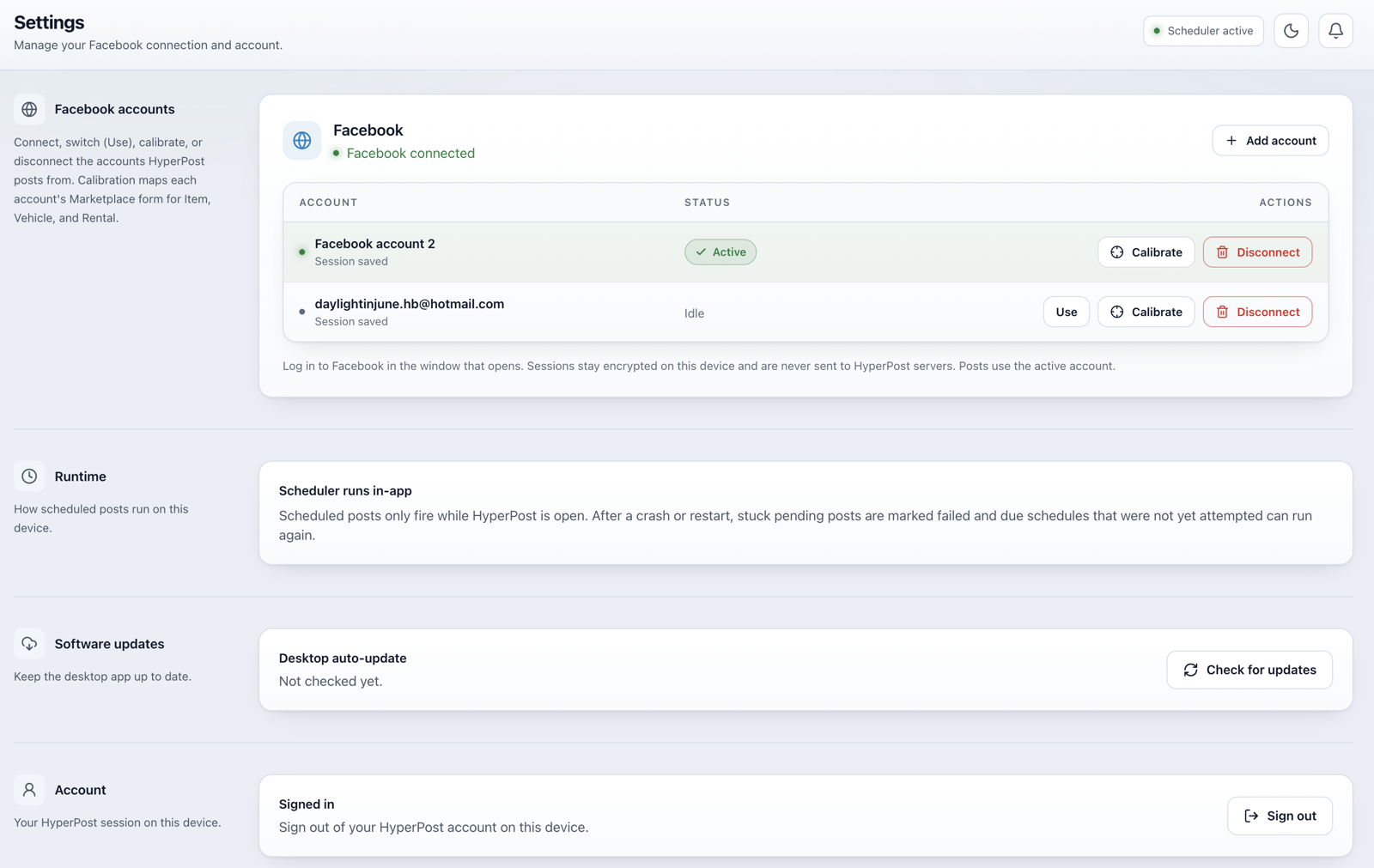1374x868 pixels.
Task: Click the person icon beside Account heading
Action: pos(29,790)
